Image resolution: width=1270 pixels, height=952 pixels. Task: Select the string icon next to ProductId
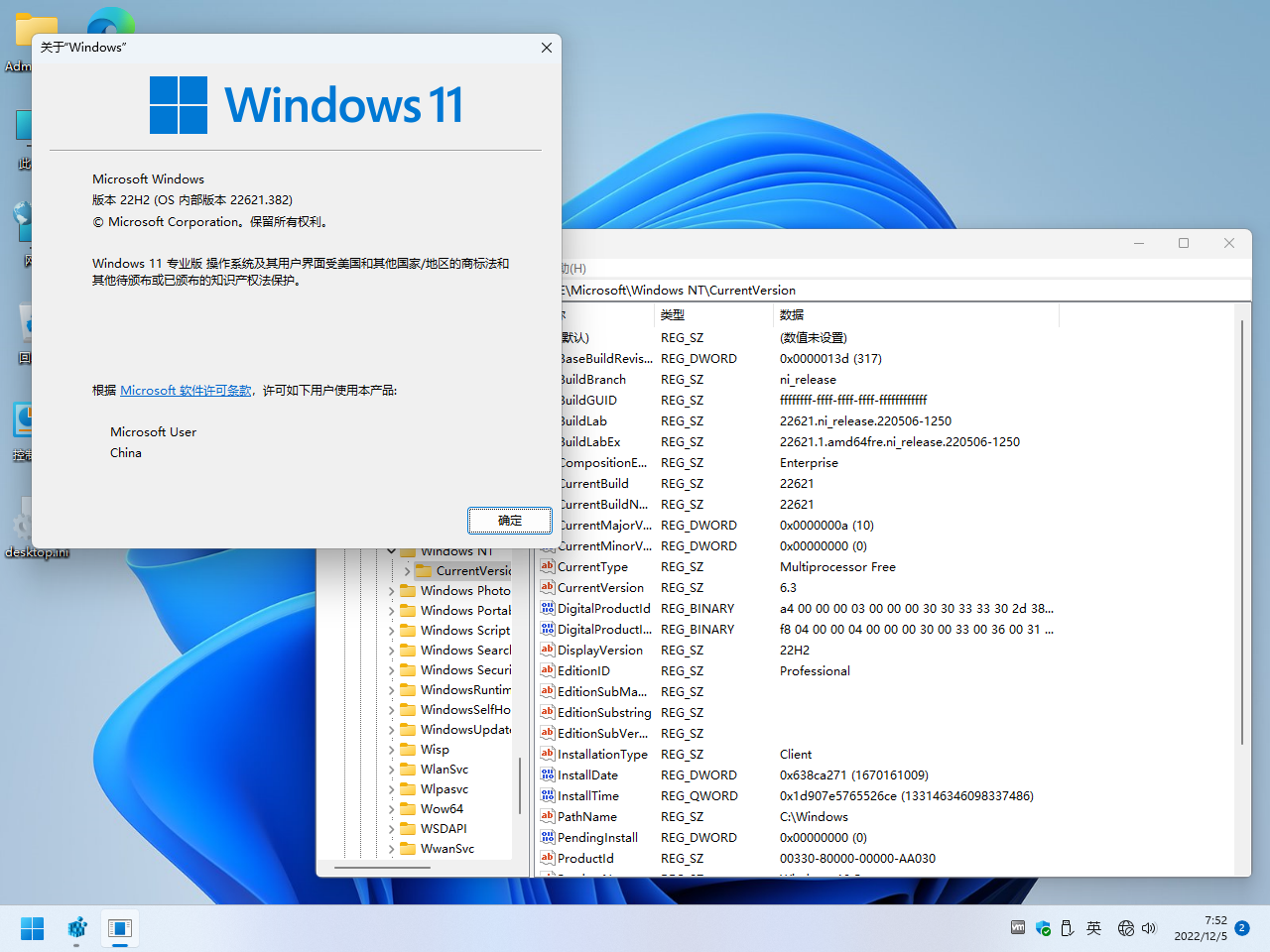(x=547, y=858)
